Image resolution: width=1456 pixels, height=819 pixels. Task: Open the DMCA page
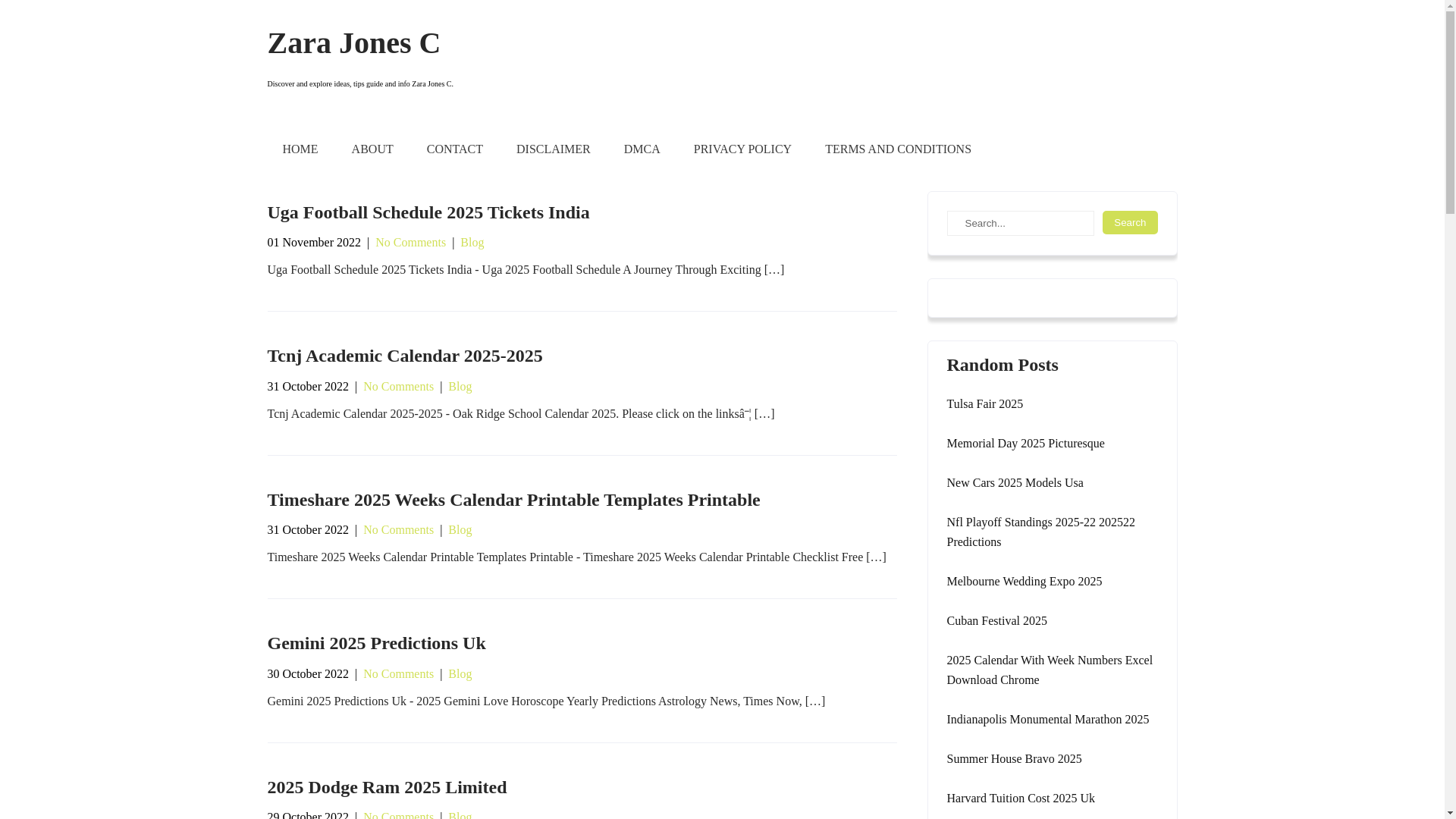(642, 149)
